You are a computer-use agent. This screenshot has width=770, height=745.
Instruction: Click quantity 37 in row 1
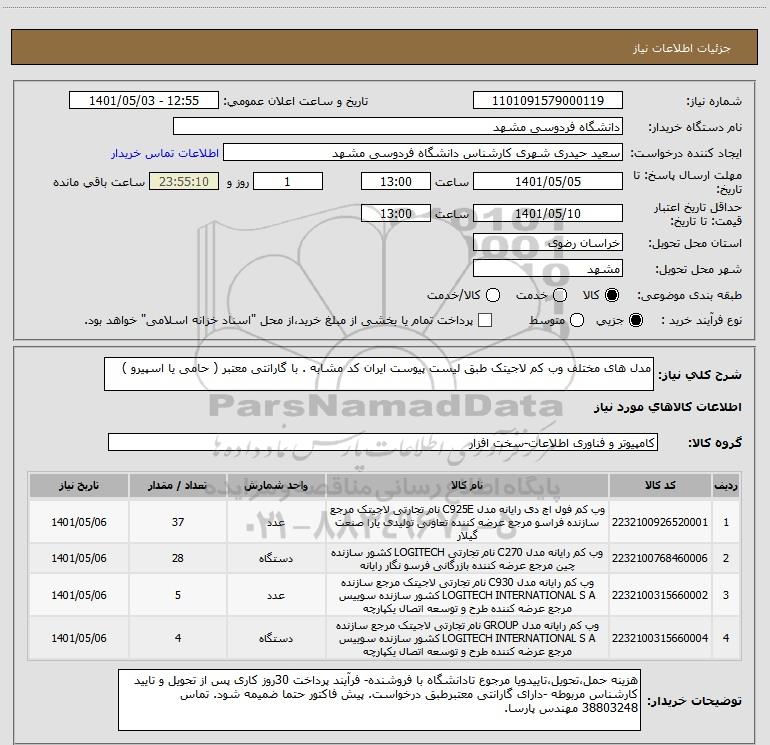point(178,522)
